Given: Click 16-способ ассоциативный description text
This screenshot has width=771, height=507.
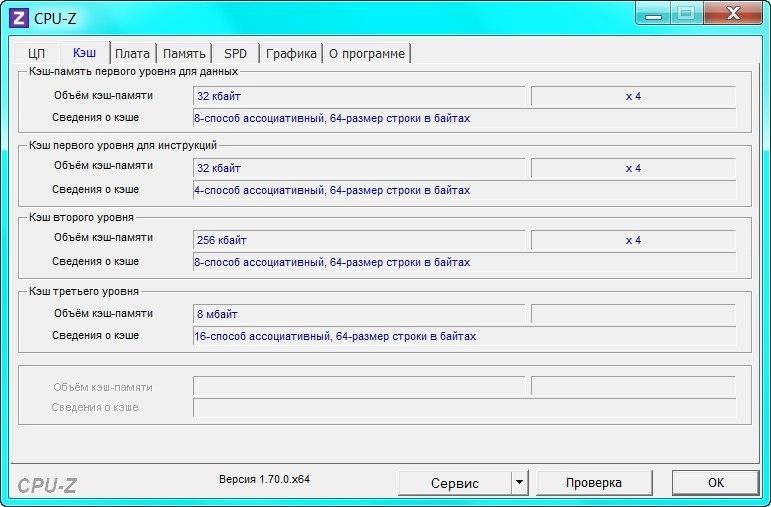Looking at the screenshot, I should pos(335,336).
